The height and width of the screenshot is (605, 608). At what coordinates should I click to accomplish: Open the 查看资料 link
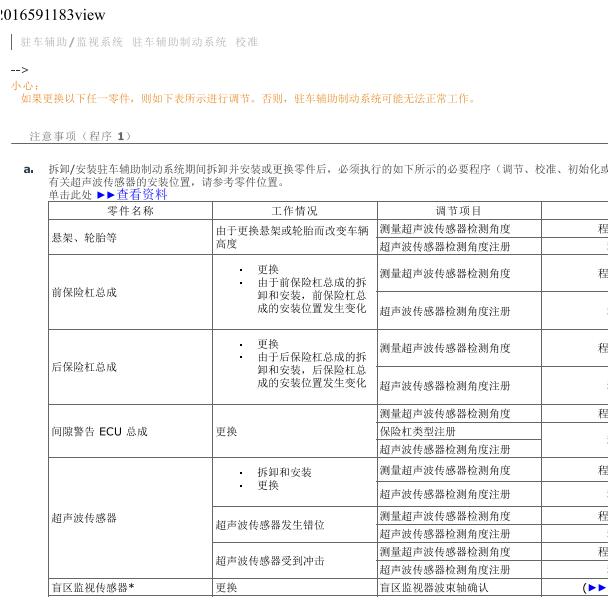[x=142, y=194]
